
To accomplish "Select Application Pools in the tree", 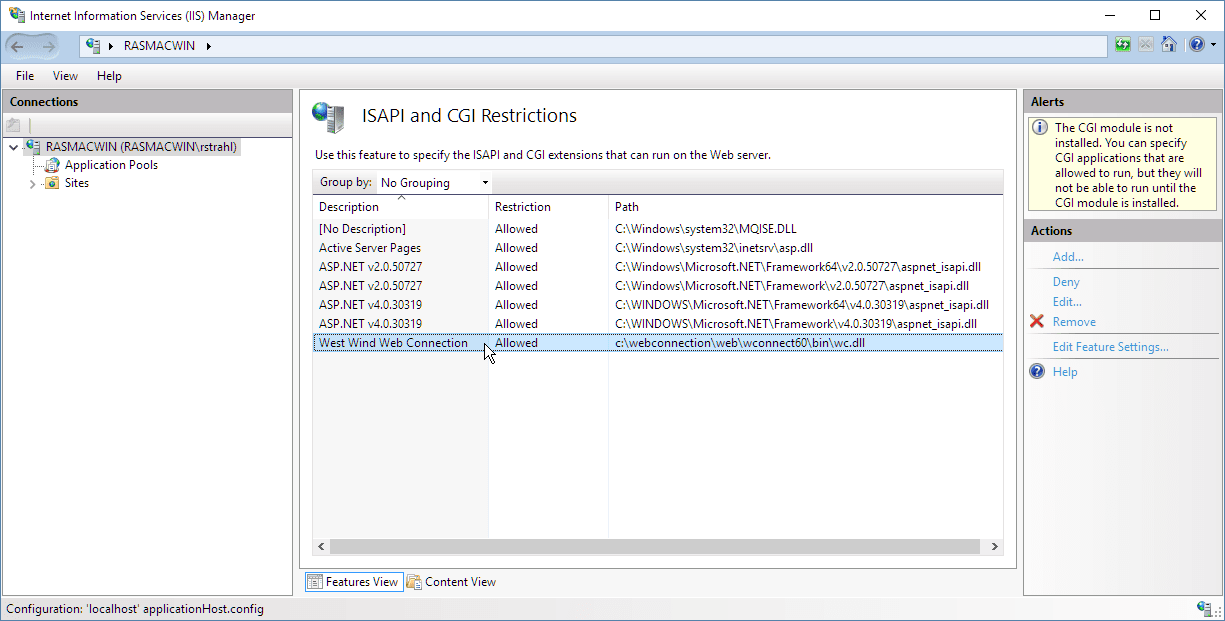I will pos(111,165).
